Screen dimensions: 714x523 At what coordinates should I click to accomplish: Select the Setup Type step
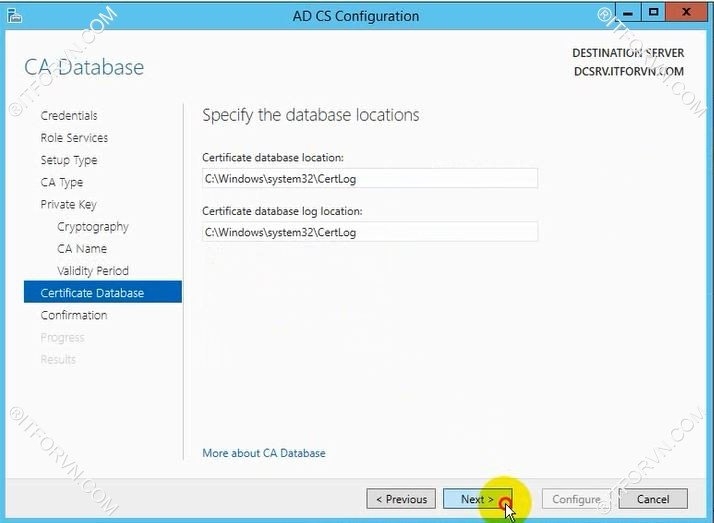pyautogui.click(x=69, y=160)
